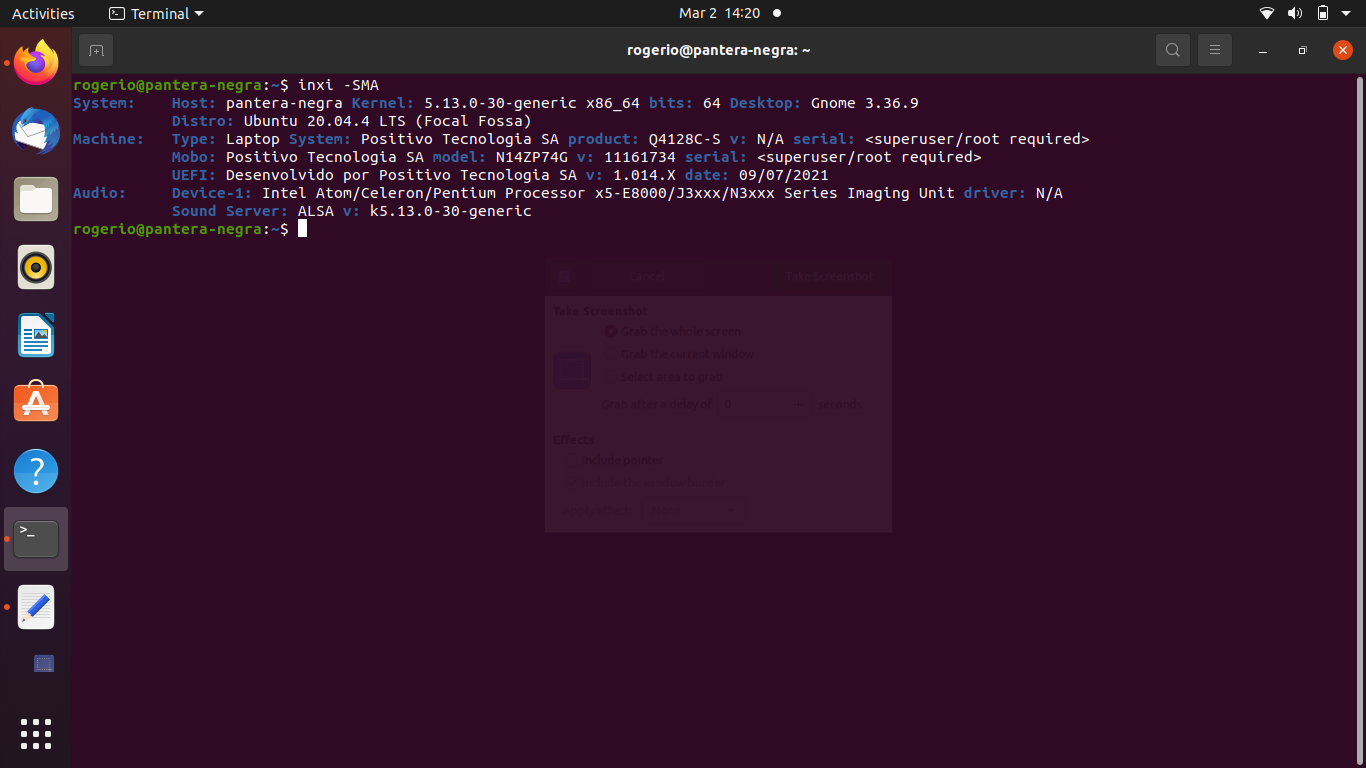Click the battery status icon

tap(1323, 14)
